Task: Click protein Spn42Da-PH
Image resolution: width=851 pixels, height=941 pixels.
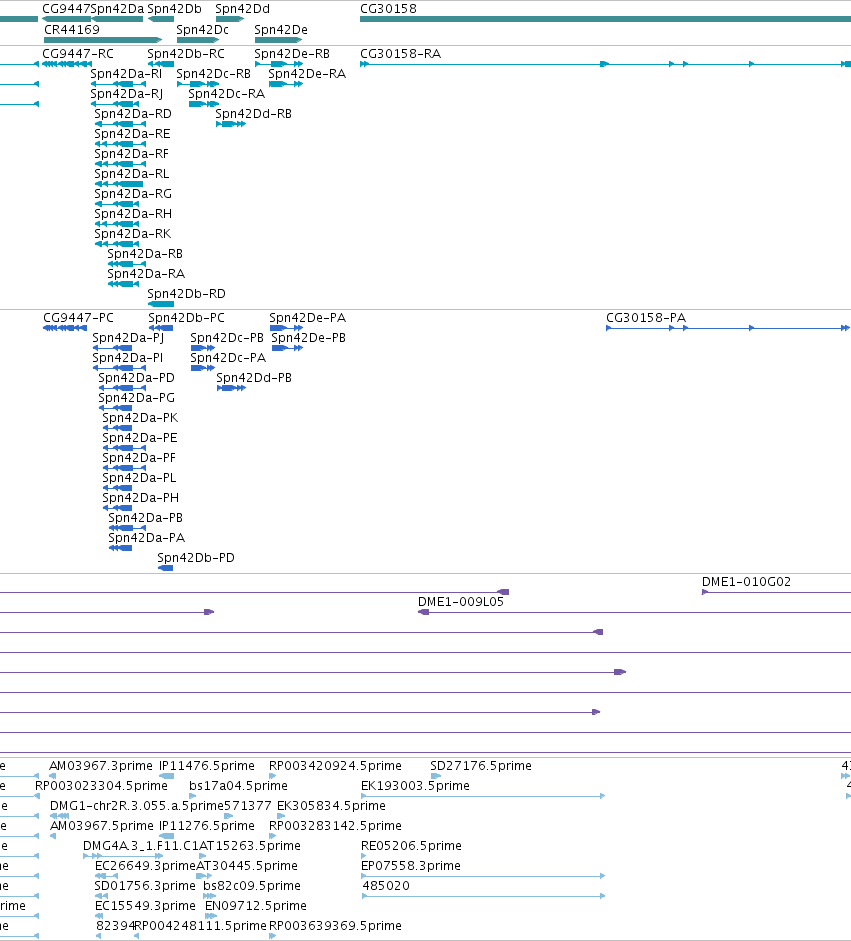Action: tap(140, 498)
